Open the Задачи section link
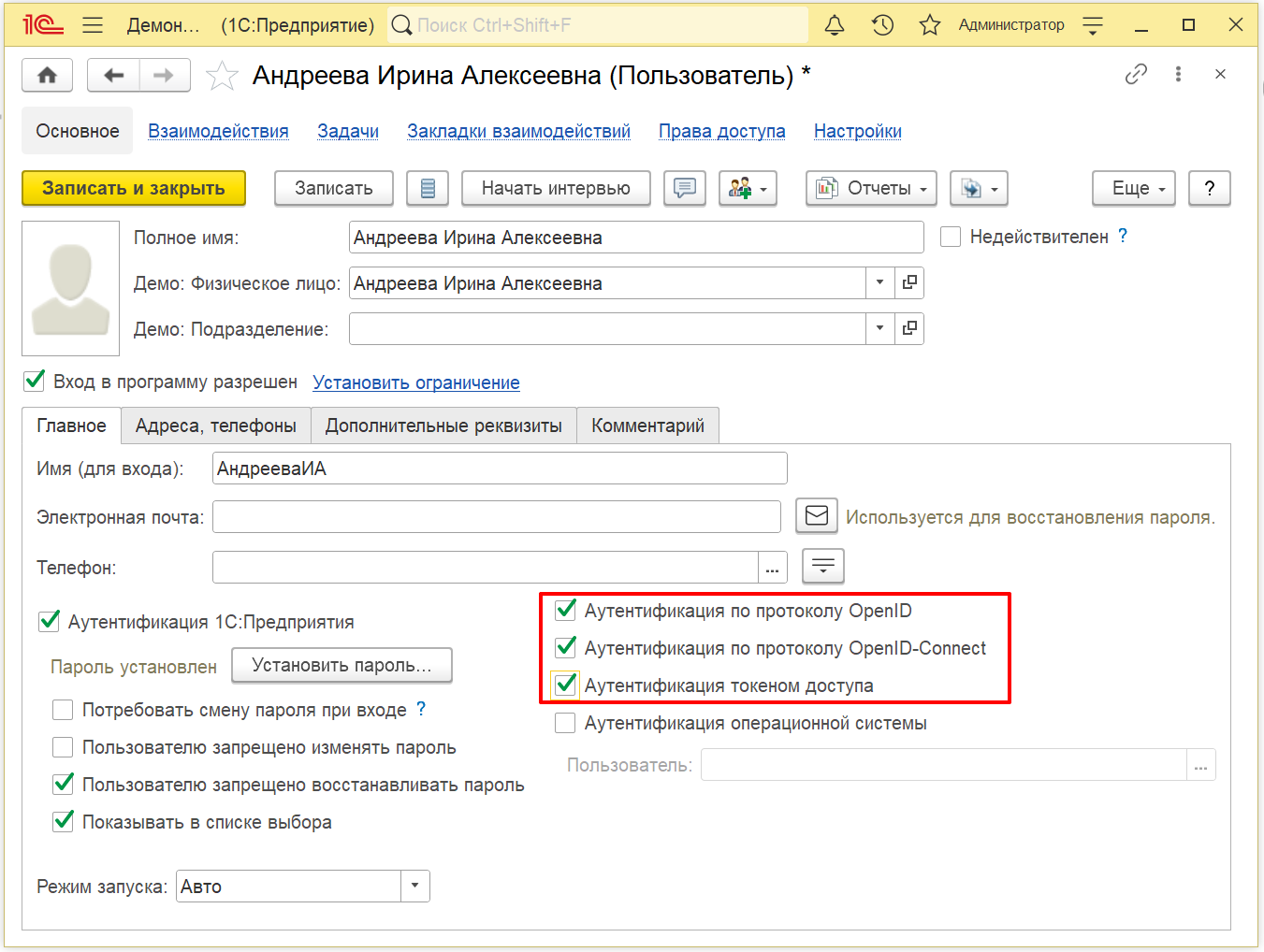The width and height of the screenshot is (1264, 952). click(x=348, y=131)
